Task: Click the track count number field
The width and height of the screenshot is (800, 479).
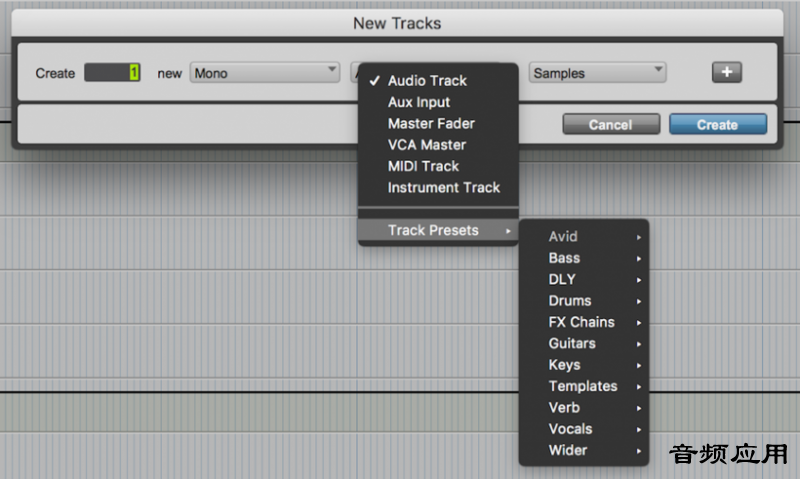Action: pos(112,72)
